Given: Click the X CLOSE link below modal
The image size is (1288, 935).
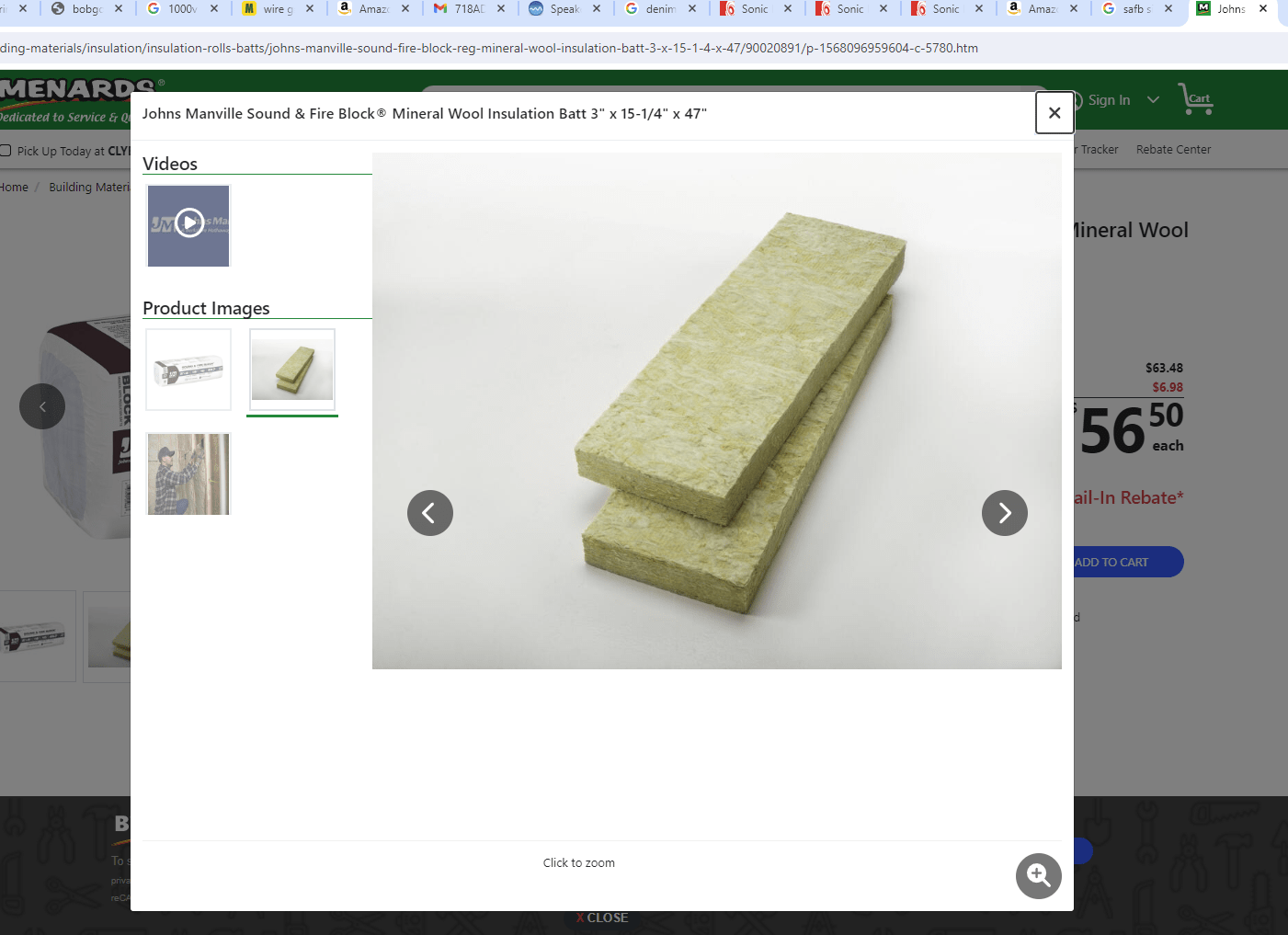Looking at the screenshot, I should pos(602,918).
